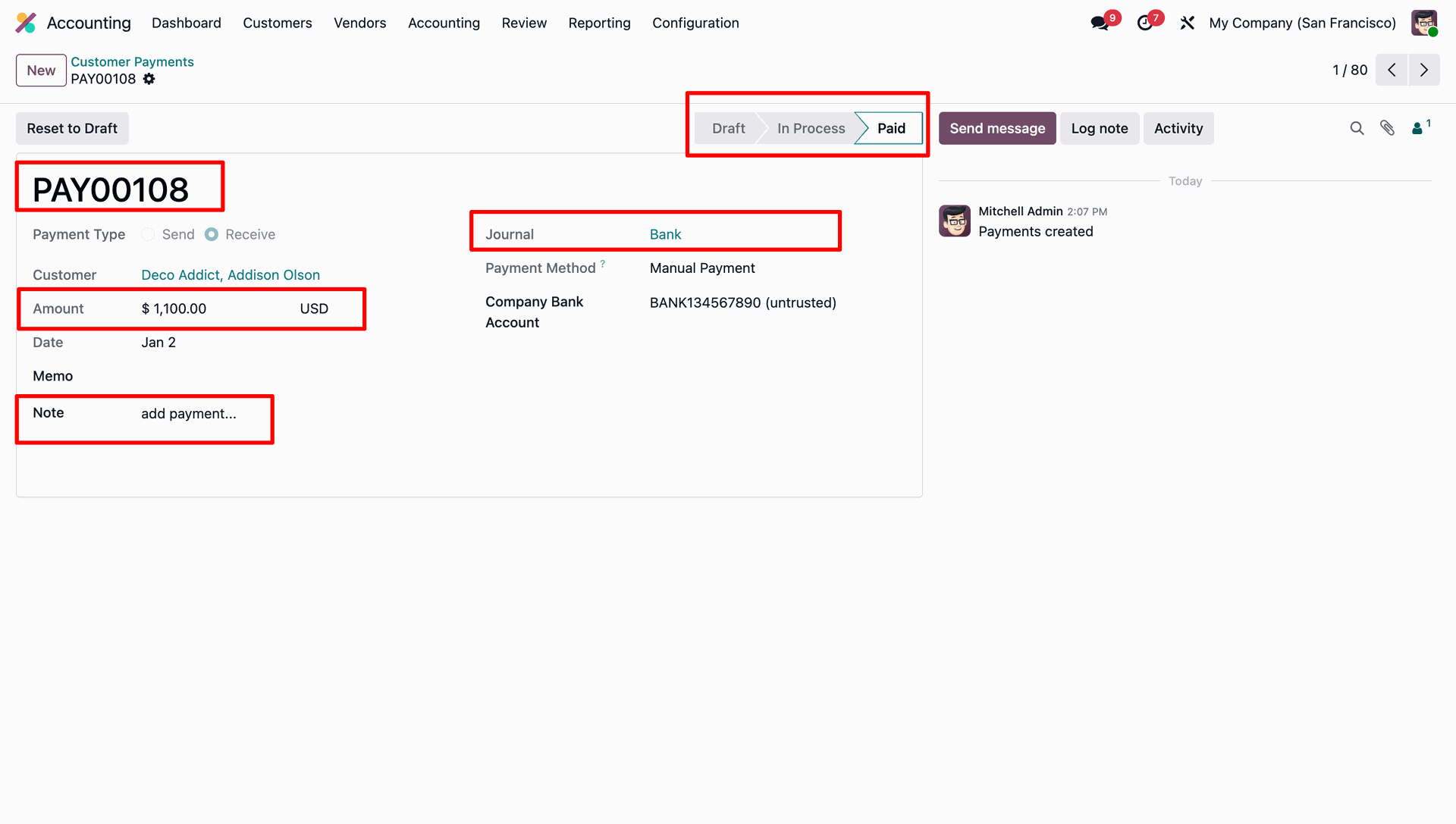Image resolution: width=1456 pixels, height=824 pixels.
Task: Open the company switcher My Company (San Francisco)
Action: tap(1302, 23)
